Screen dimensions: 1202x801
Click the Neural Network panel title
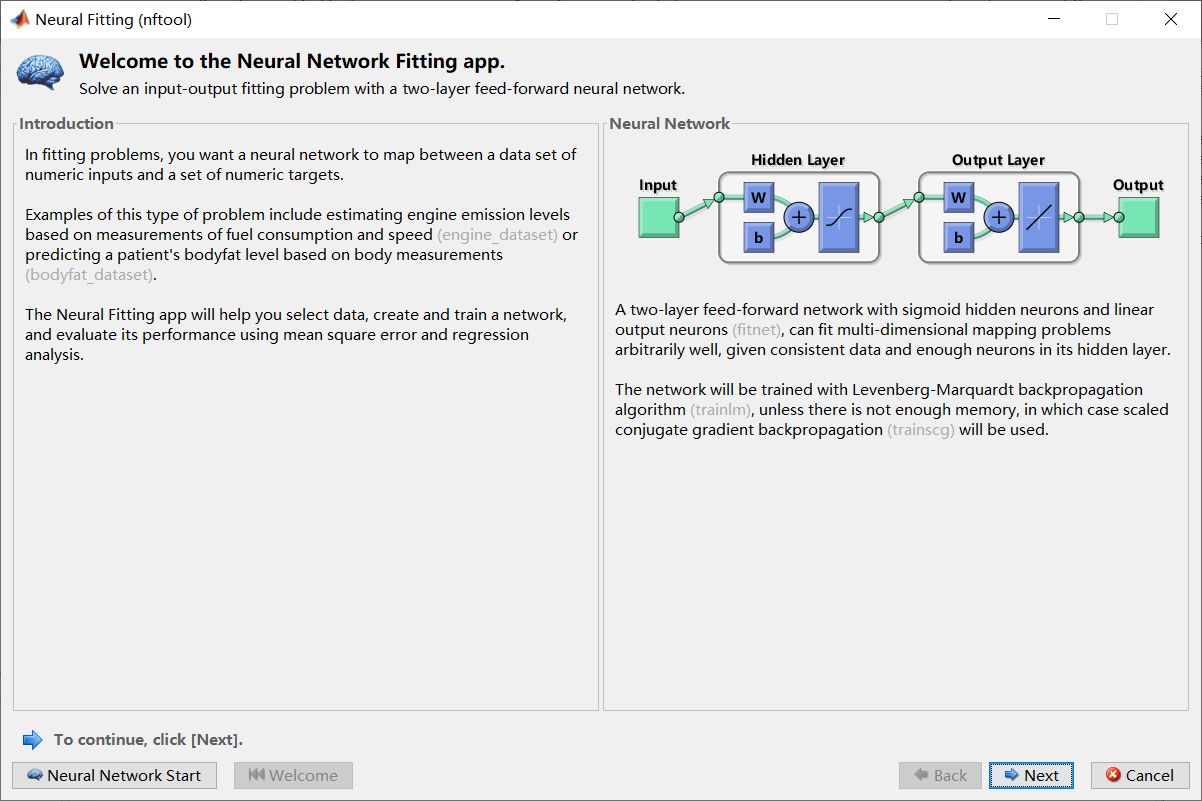[670, 124]
